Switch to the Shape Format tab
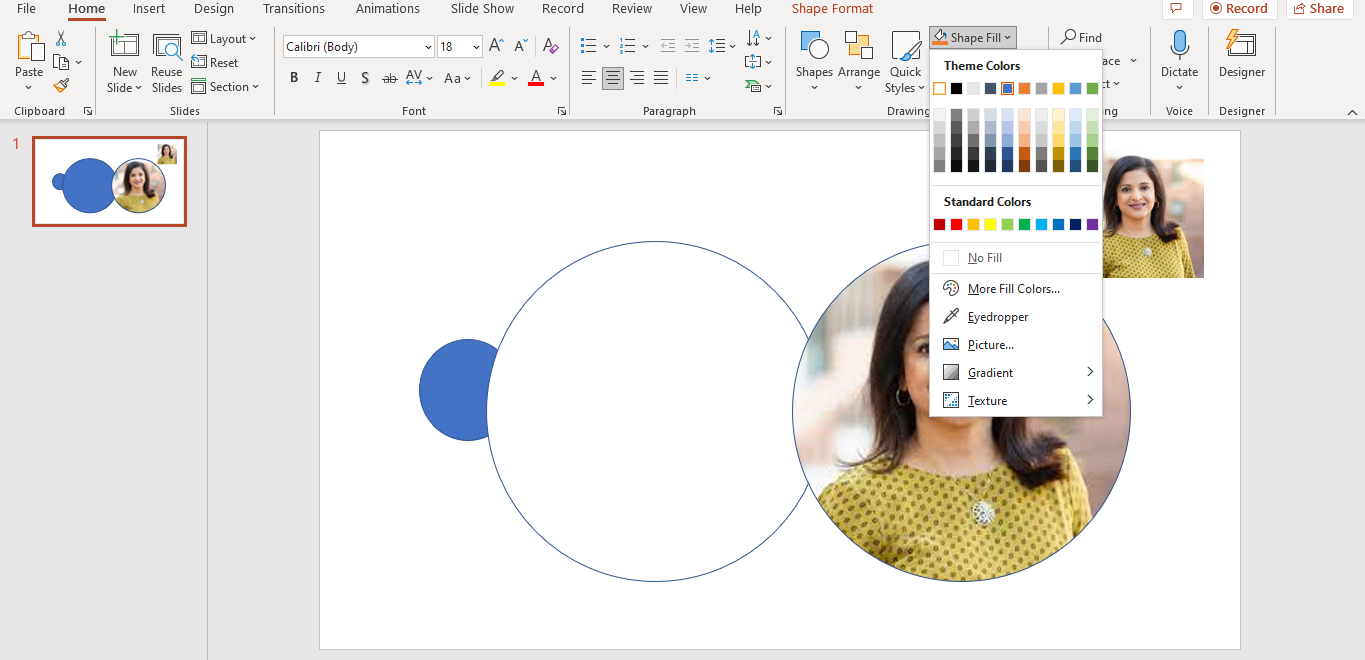Image resolution: width=1365 pixels, height=660 pixels. point(832,9)
